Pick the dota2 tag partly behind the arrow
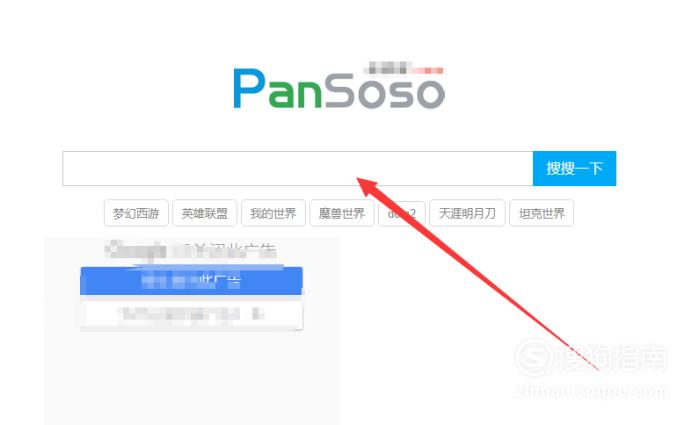The image size is (692, 425). click(x=402, y=213)
